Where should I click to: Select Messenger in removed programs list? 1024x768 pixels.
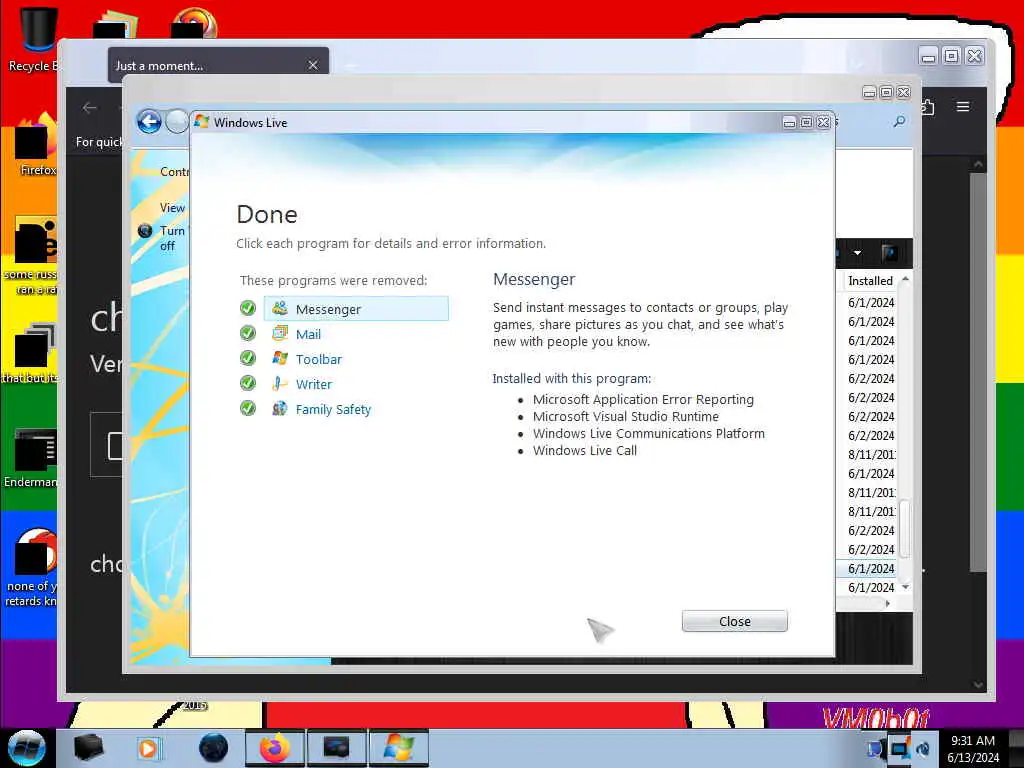(356, 309)
